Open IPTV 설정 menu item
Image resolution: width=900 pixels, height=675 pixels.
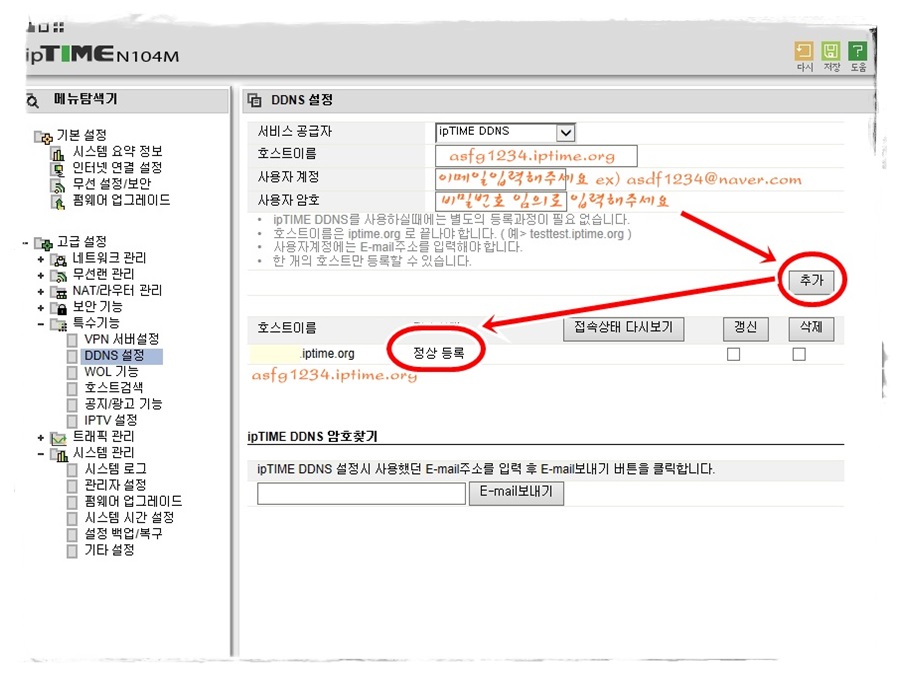(111, 421)
